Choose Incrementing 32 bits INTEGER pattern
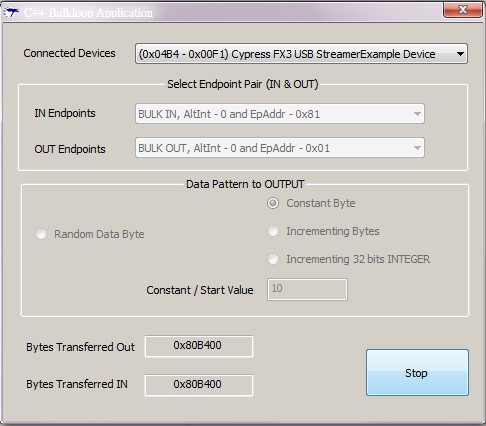 point(273,259)
